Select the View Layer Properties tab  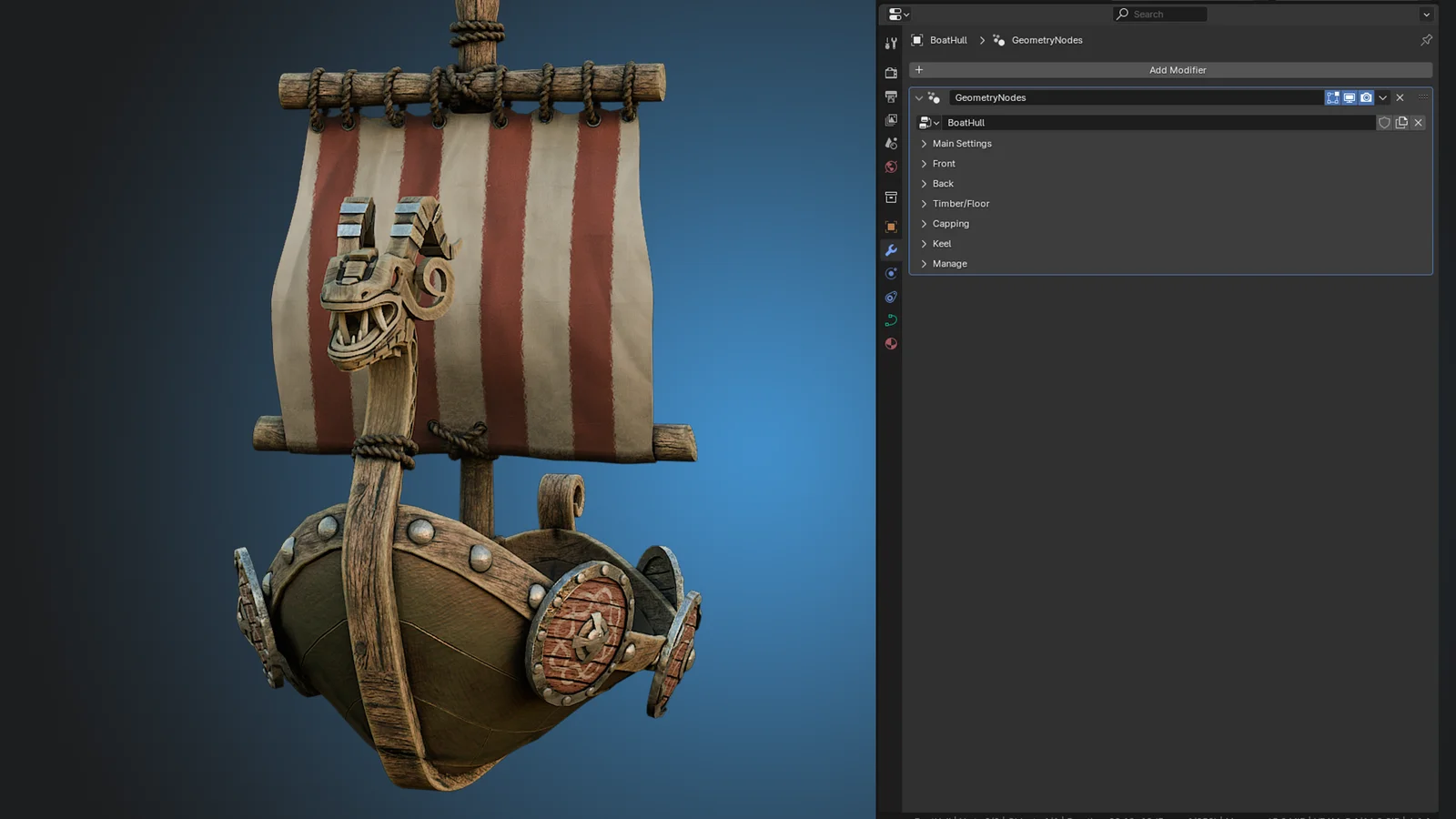point(891,119)
